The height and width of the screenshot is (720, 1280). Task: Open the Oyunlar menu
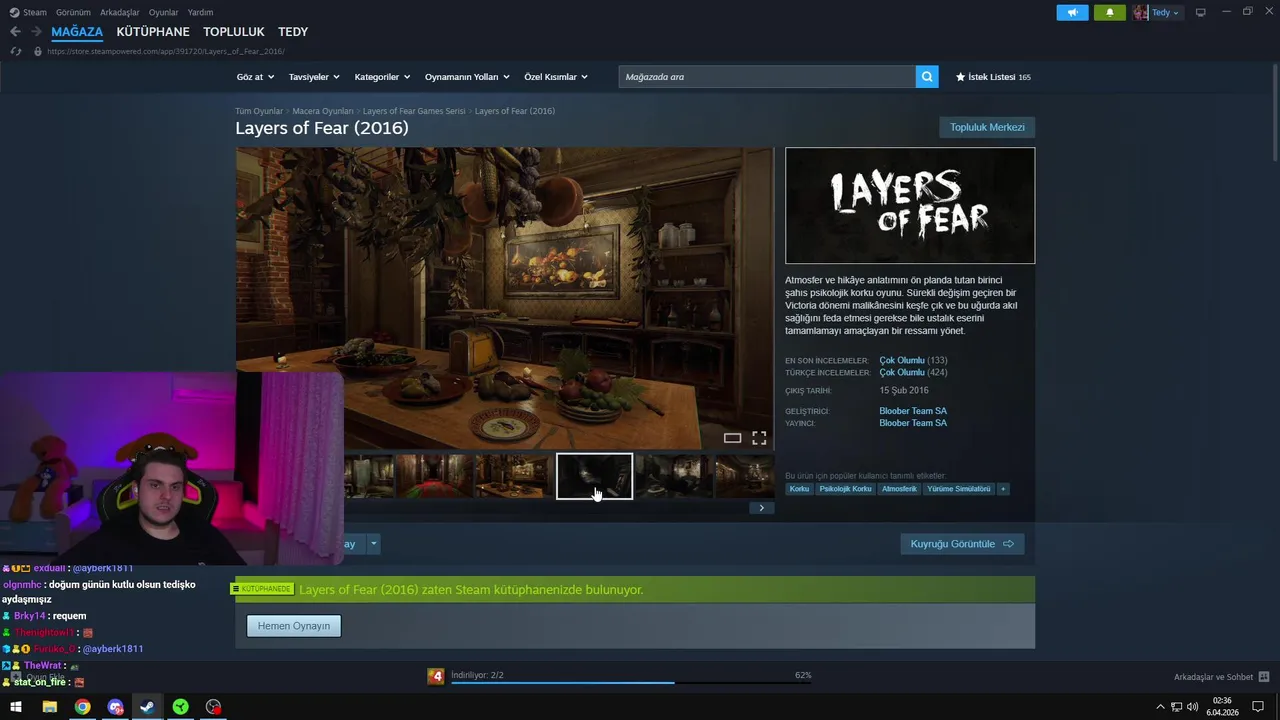[x=163, y=13]
